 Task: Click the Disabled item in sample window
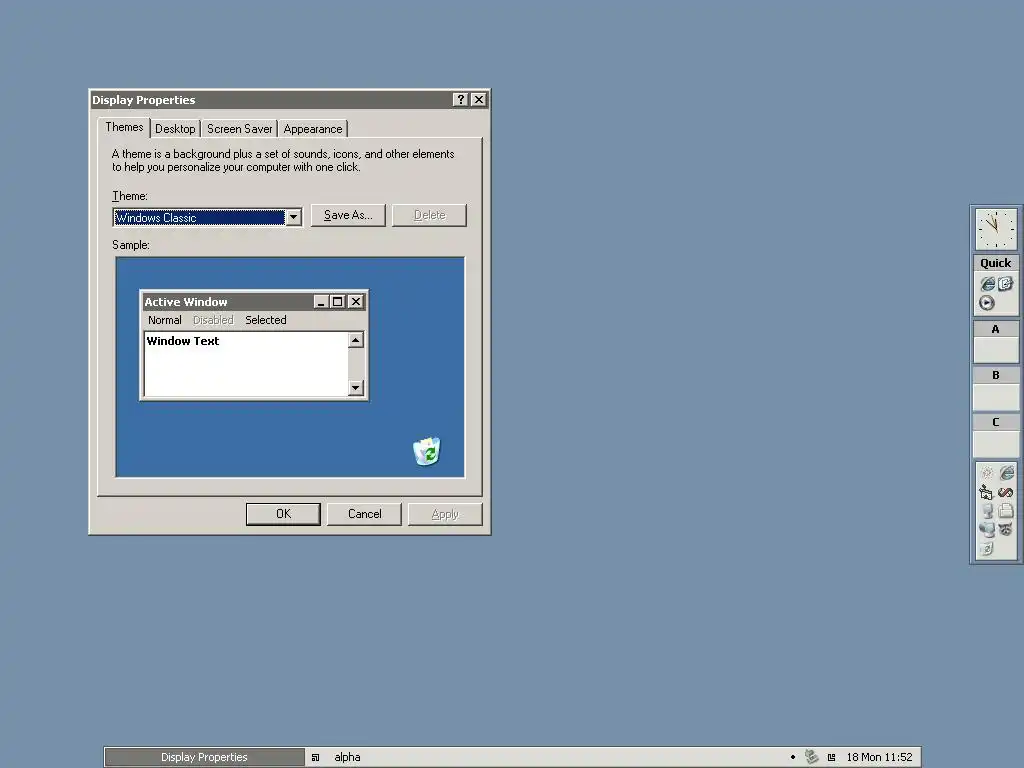click(213, 320)
